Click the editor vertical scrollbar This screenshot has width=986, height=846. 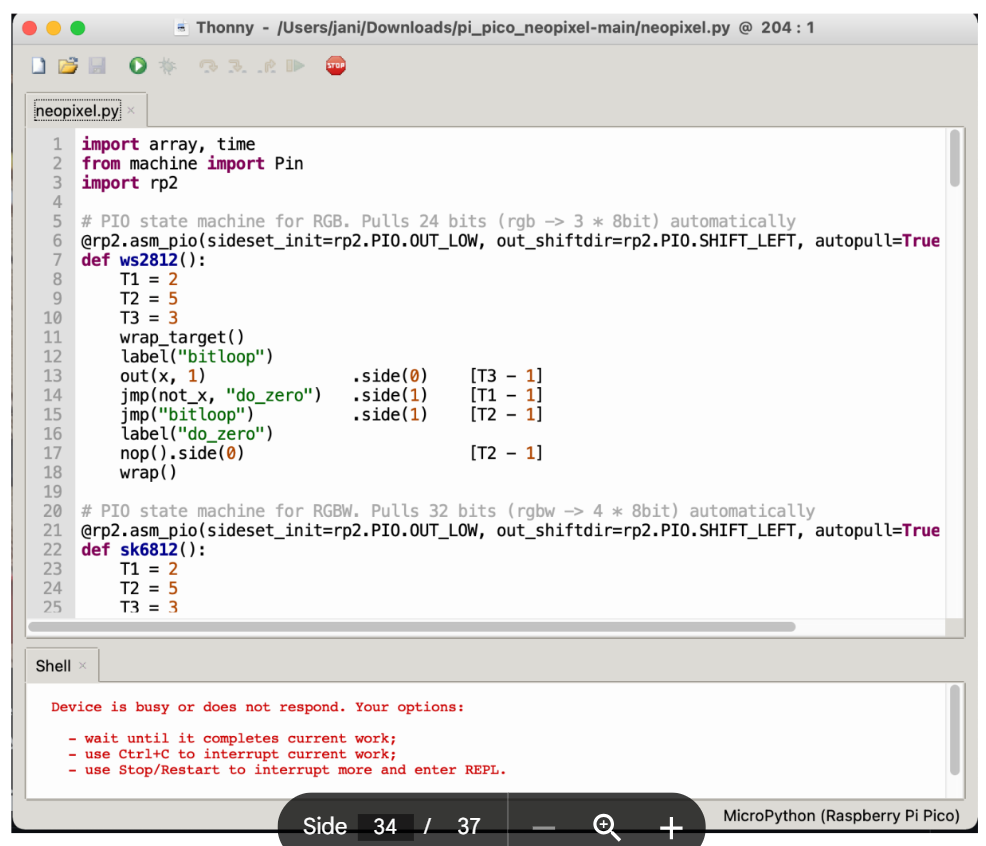pyautogui.click(x=955, y=159)
